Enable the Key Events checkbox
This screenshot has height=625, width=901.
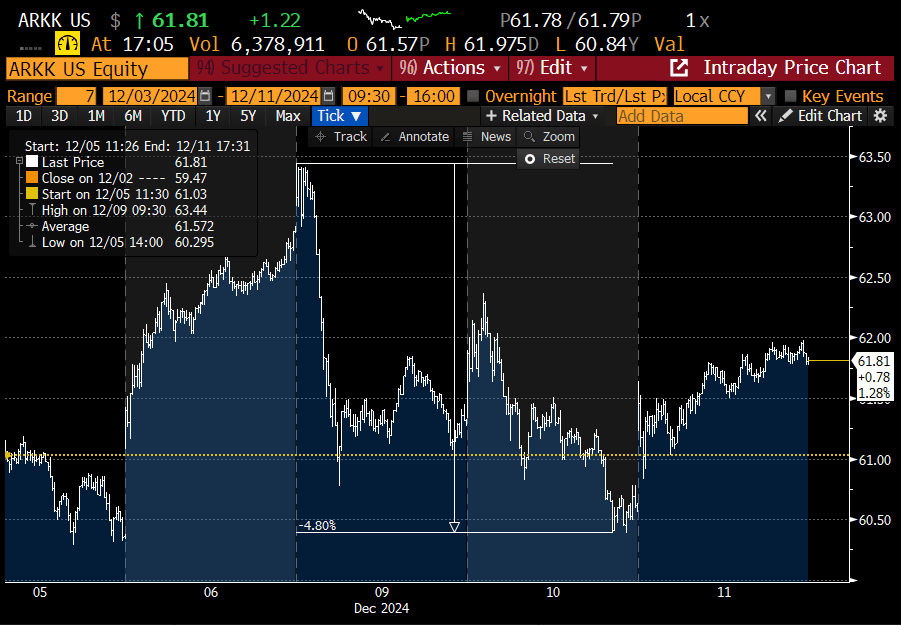[x=790, y=96]
